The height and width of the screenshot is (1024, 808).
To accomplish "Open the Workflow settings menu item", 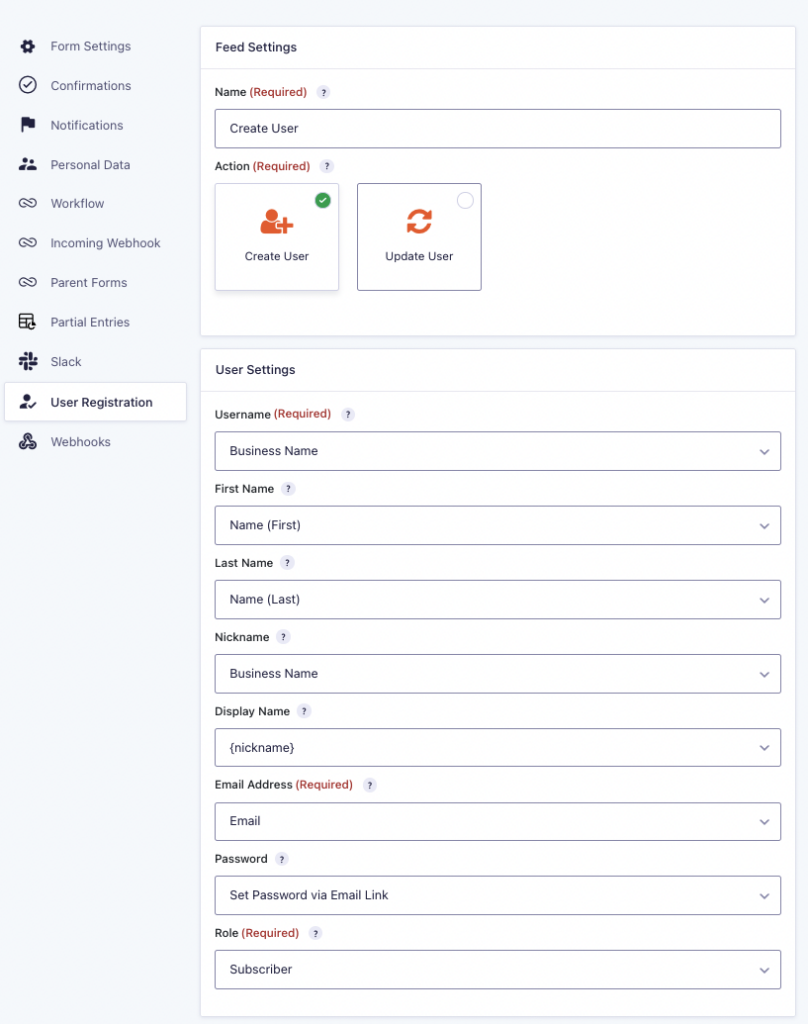I will 77,204.
